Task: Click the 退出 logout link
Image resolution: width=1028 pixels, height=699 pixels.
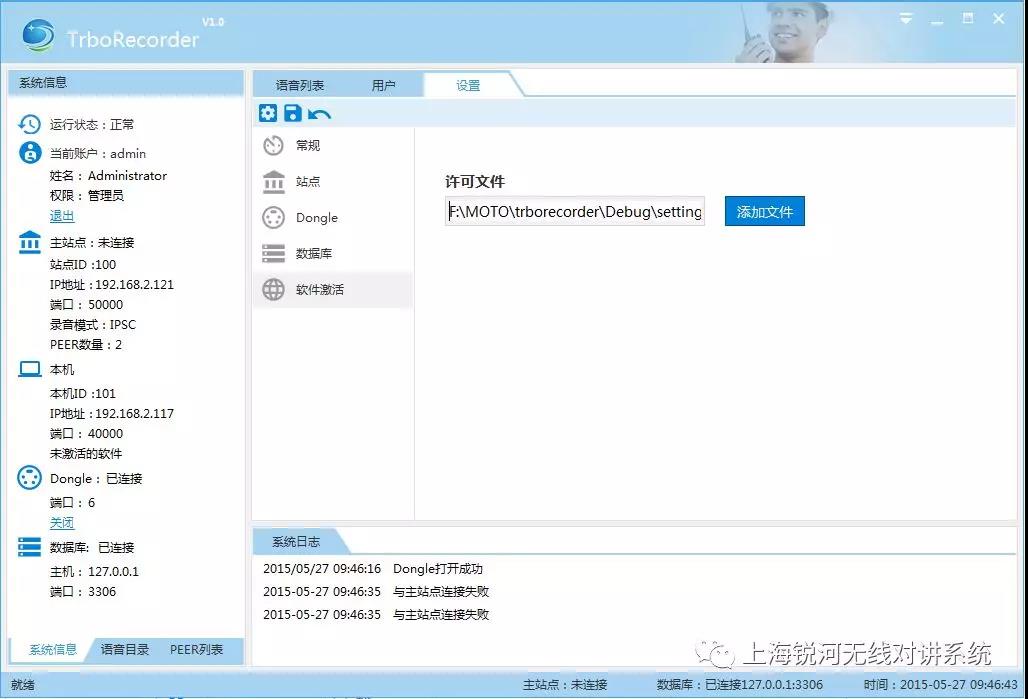Action: (62, 216)
